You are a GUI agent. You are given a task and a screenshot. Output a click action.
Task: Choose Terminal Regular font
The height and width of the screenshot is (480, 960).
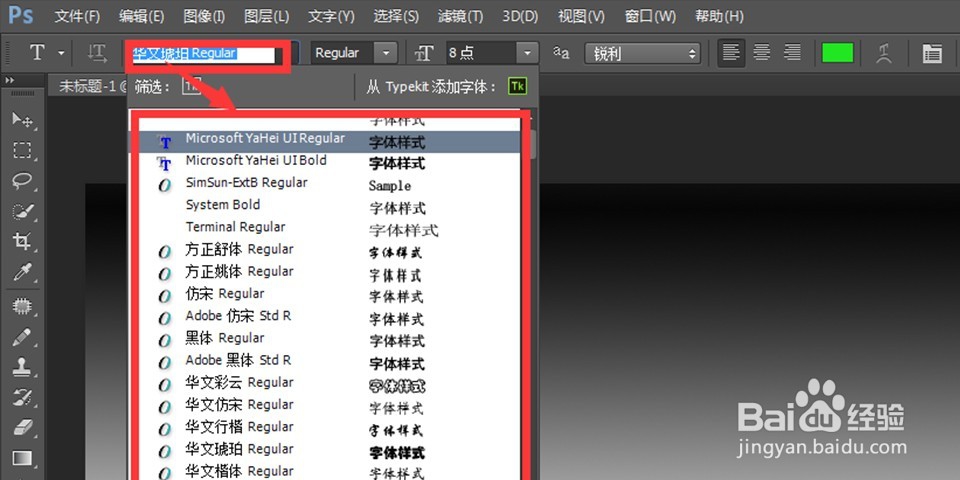tap(329, 229)
